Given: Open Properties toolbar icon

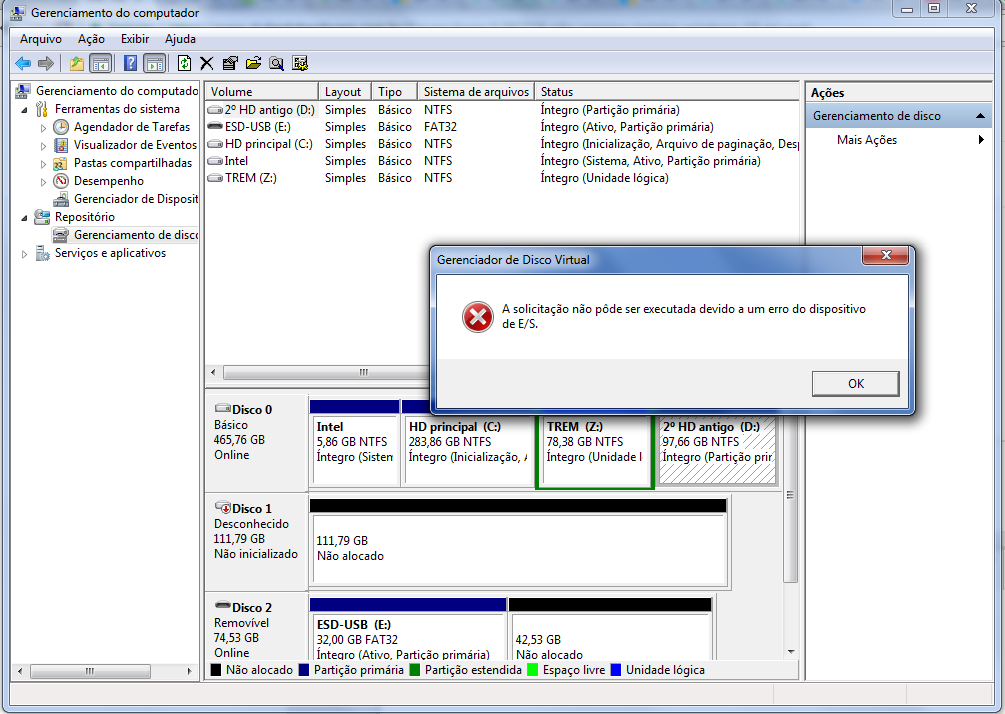Looking at the screenshot, I should pyautogui.click(x=229, y=63).
